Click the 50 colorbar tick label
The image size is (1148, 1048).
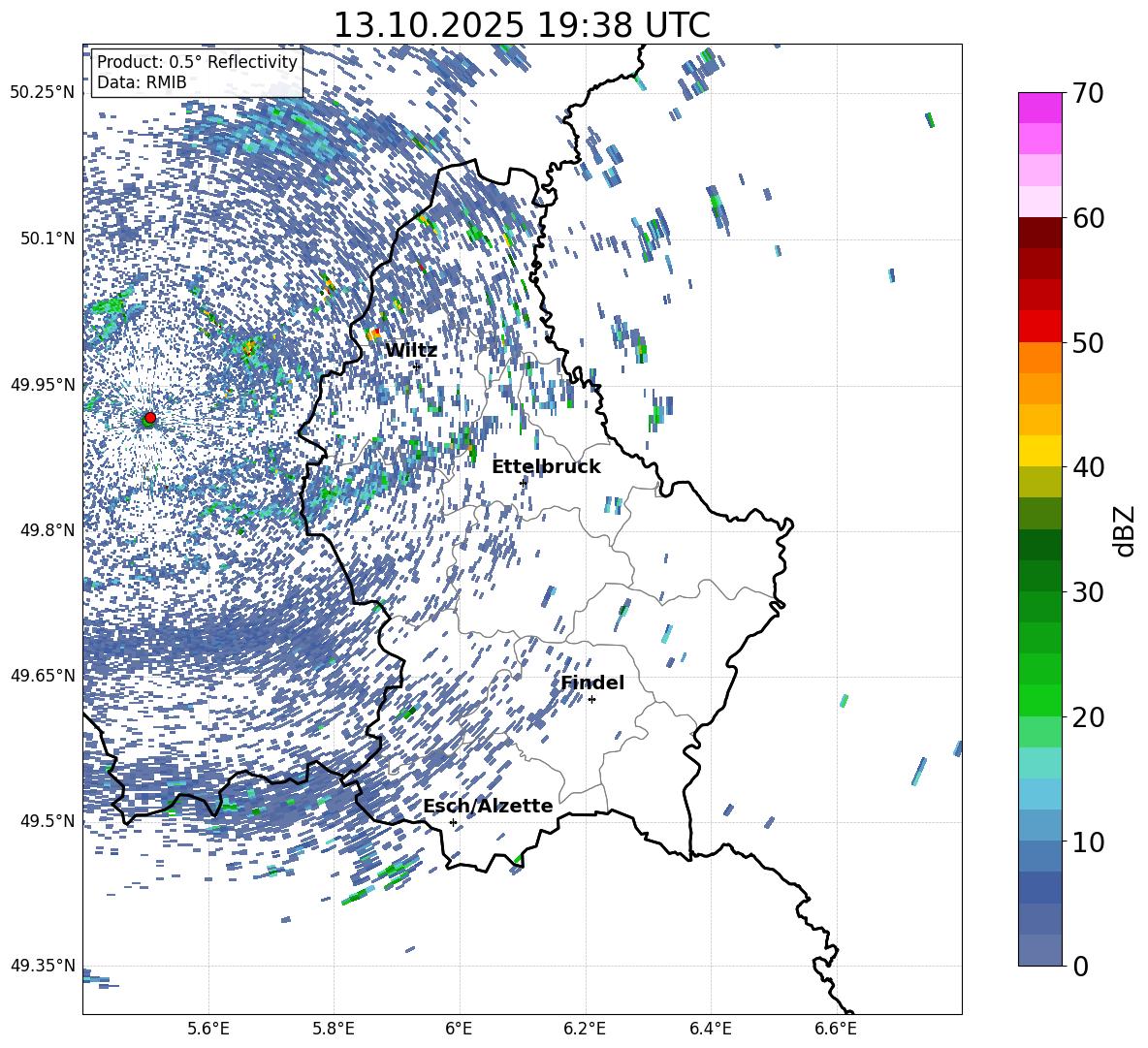[x=1088, y=343]
